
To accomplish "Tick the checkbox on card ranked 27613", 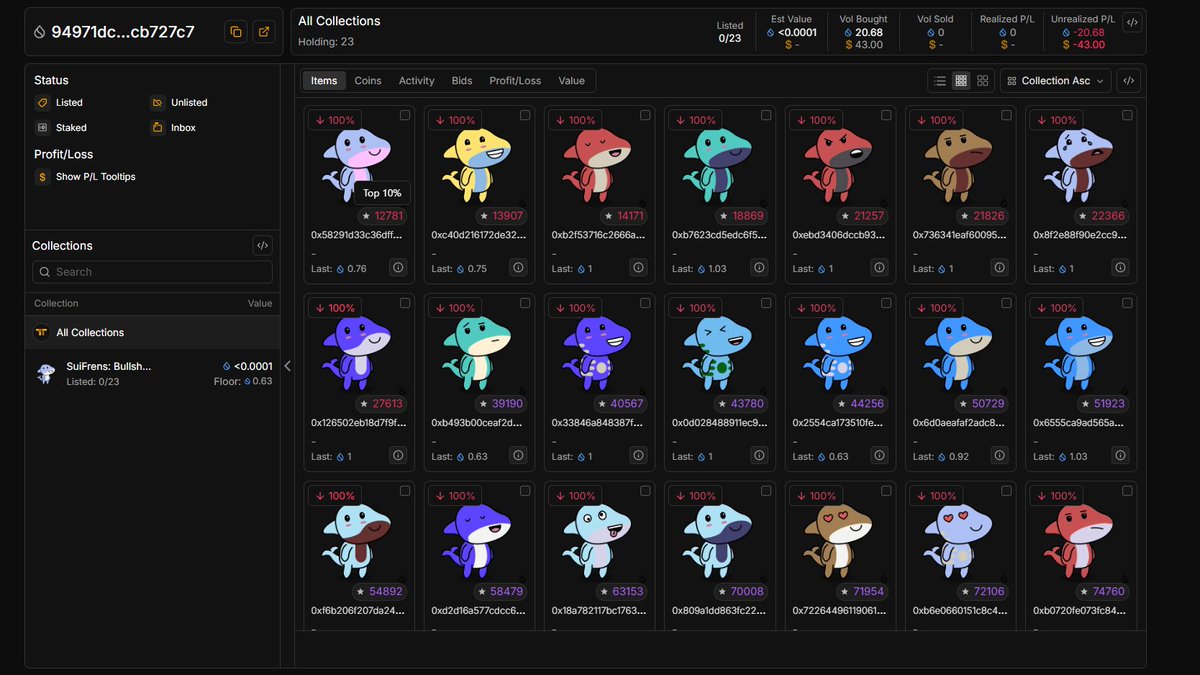I will pyautogui.click(x=405, y=303).
